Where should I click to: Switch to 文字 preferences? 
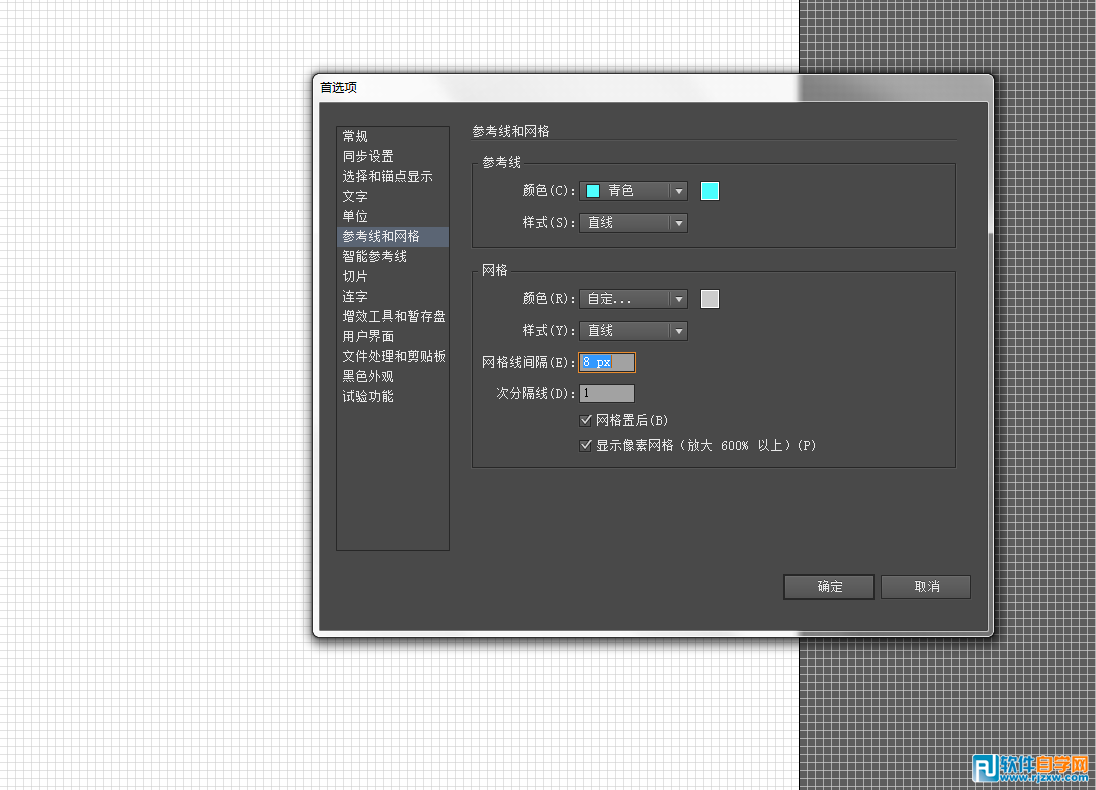[x=355, y=196]
